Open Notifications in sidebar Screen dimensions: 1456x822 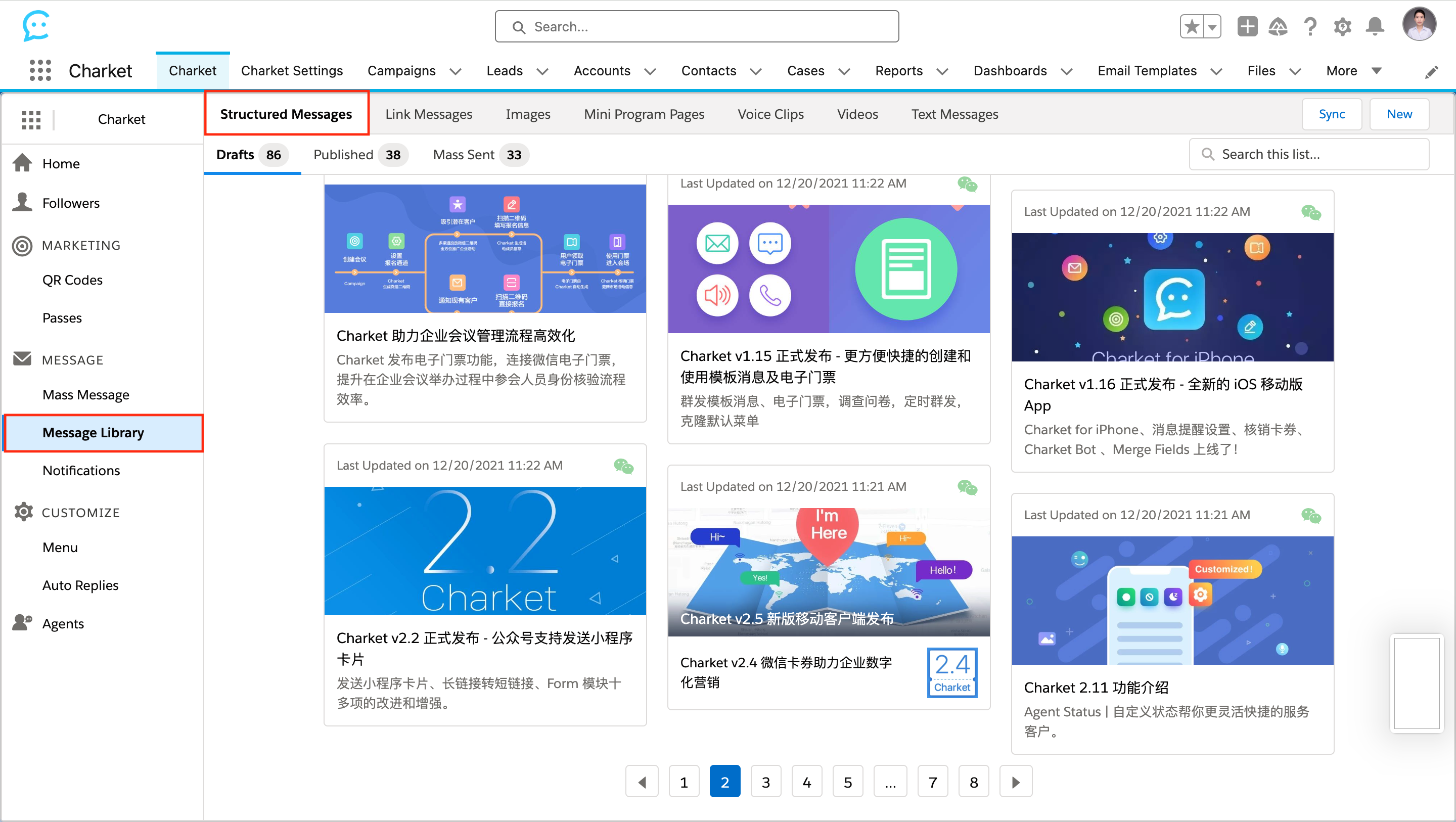pos(81,470)
